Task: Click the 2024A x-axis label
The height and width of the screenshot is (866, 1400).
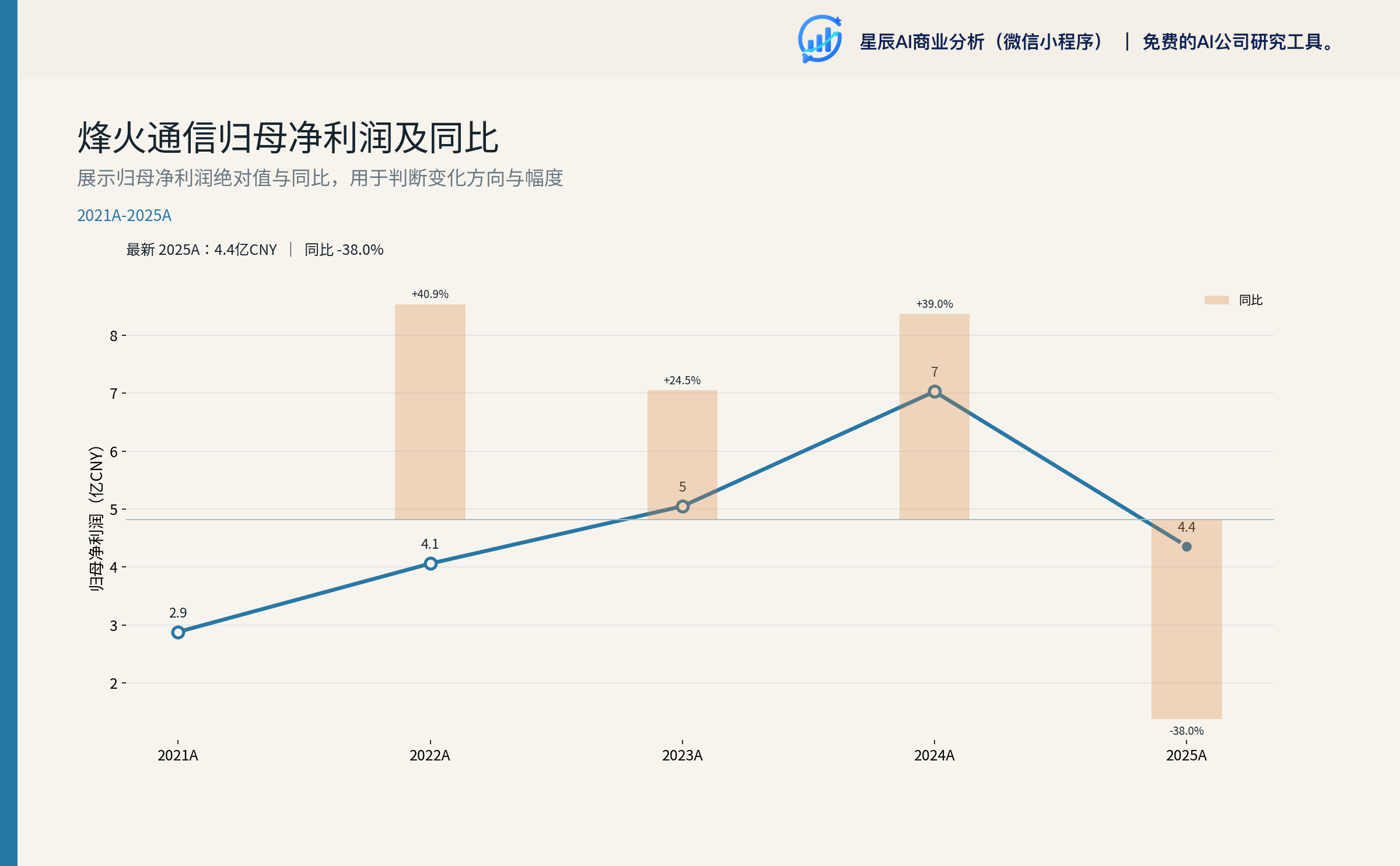Action: coord(935,756)
